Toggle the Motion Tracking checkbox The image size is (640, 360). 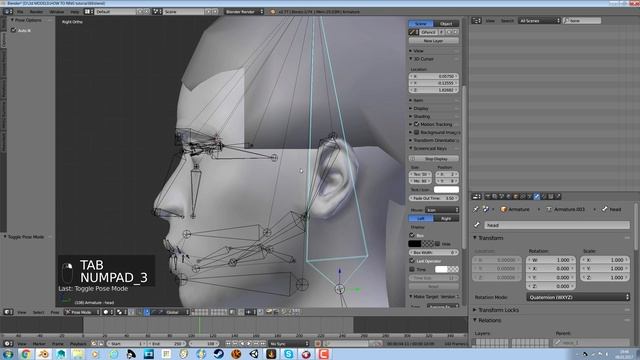(x=416, y=124)
